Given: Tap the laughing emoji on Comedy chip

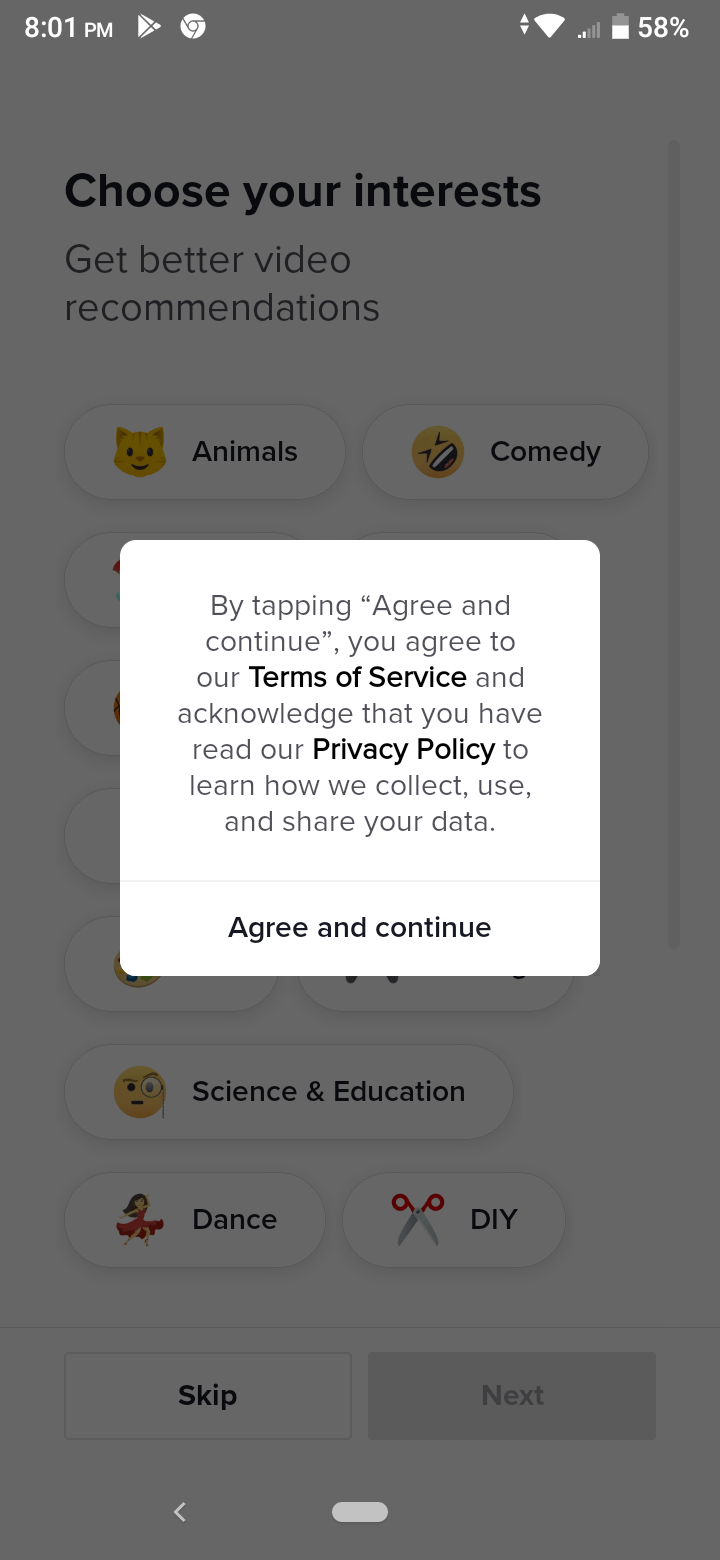Looking at the screenshot, I should 438,452.
